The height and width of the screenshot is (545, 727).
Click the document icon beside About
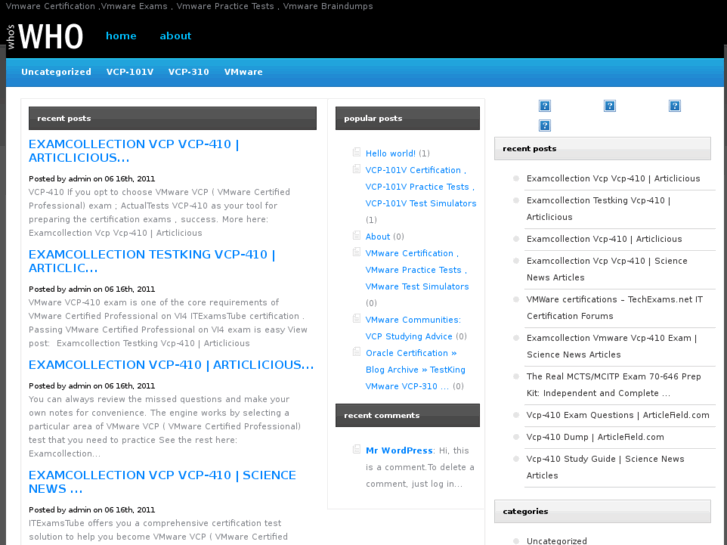pyautogui.click(x=357, y=235)
